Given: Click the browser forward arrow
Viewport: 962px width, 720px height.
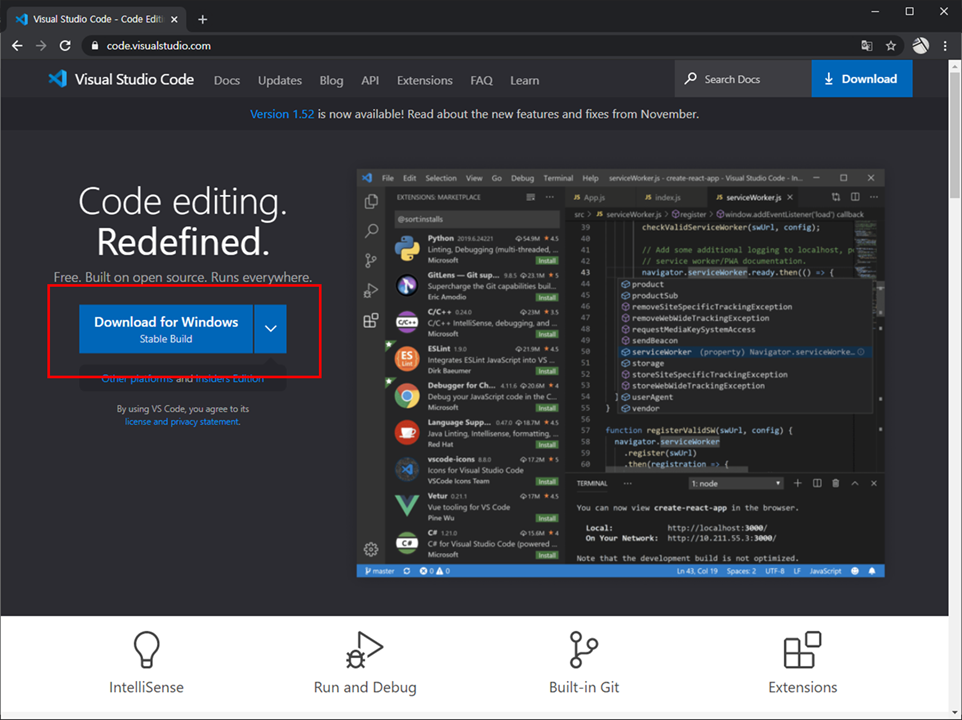Looking at the screenshot, I should pos(41,45).
